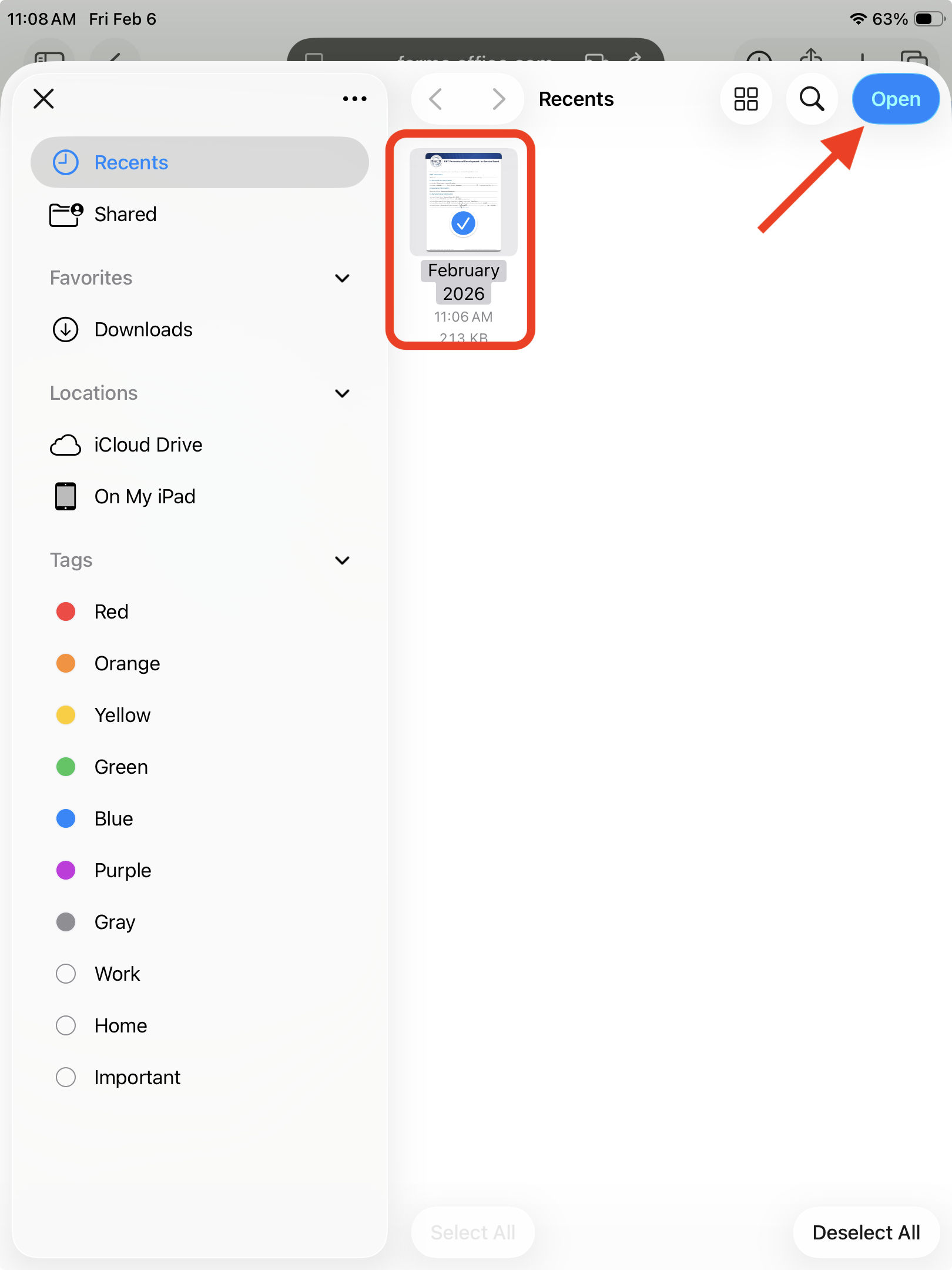Filter by the Green tag

click(200, 767)
